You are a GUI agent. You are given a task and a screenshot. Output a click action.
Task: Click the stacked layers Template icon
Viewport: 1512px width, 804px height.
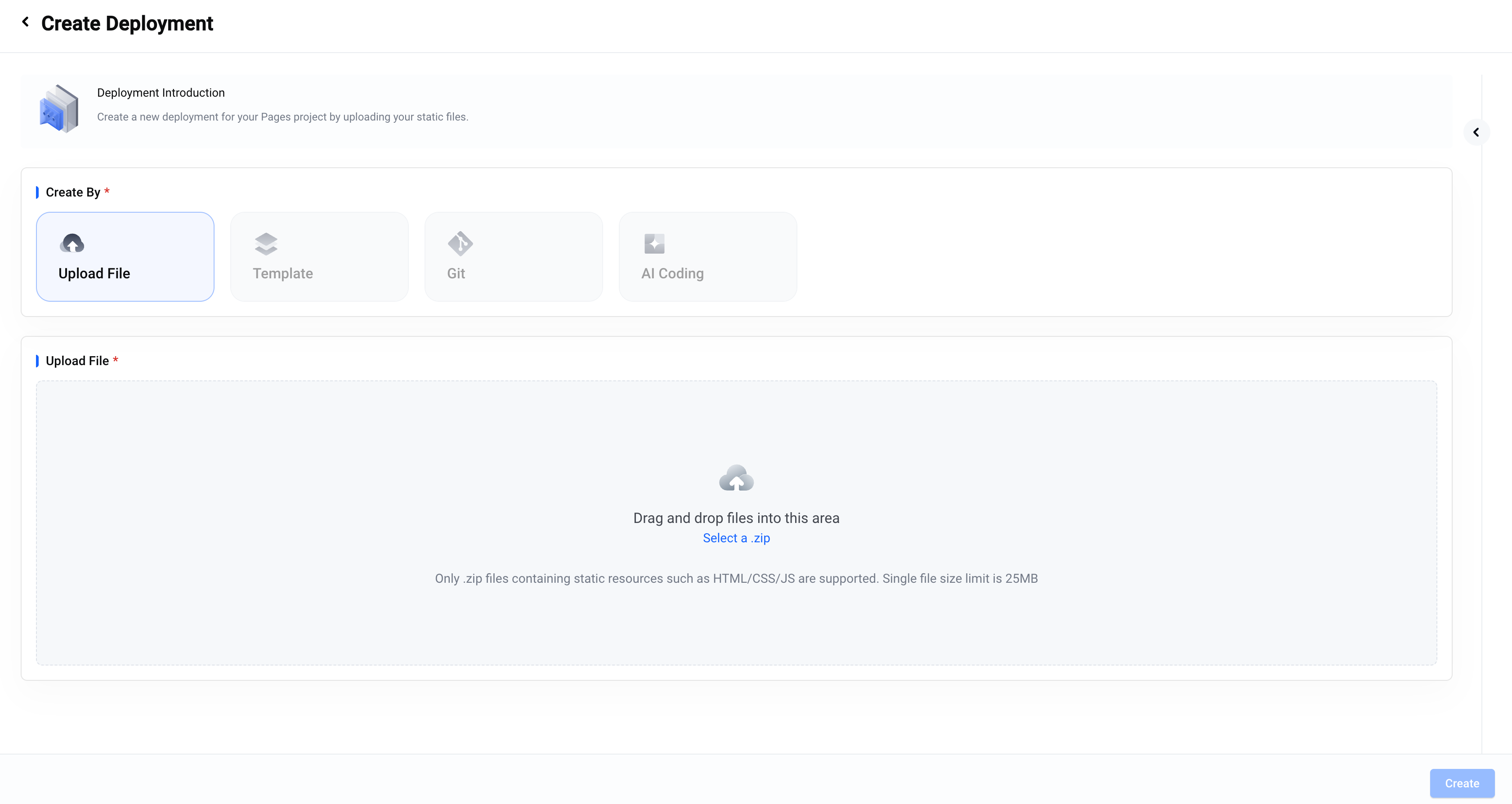[266, 244]
